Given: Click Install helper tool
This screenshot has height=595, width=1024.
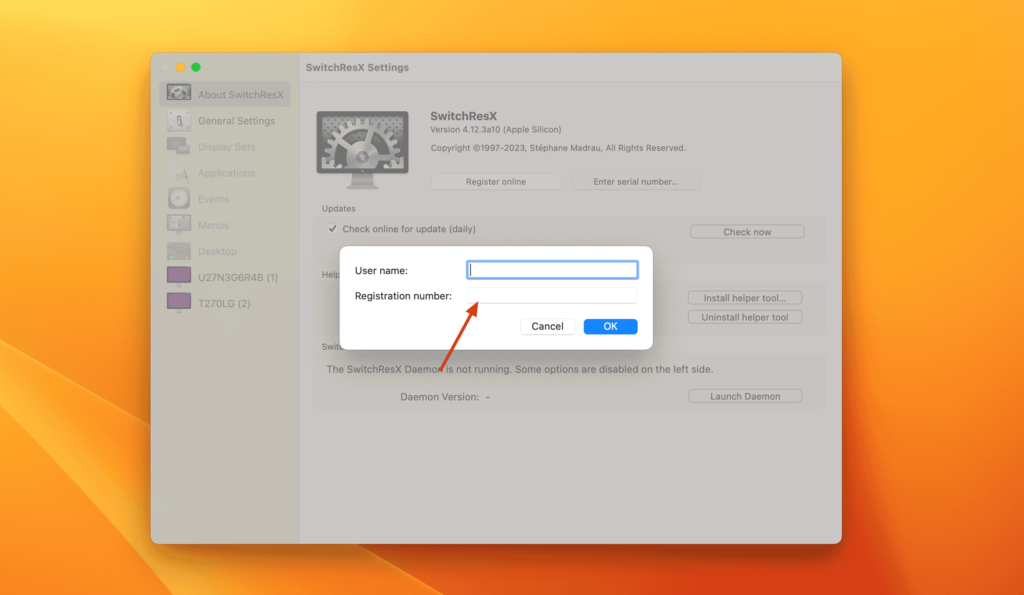Looking at the screenshot, I should pos(744,297).
